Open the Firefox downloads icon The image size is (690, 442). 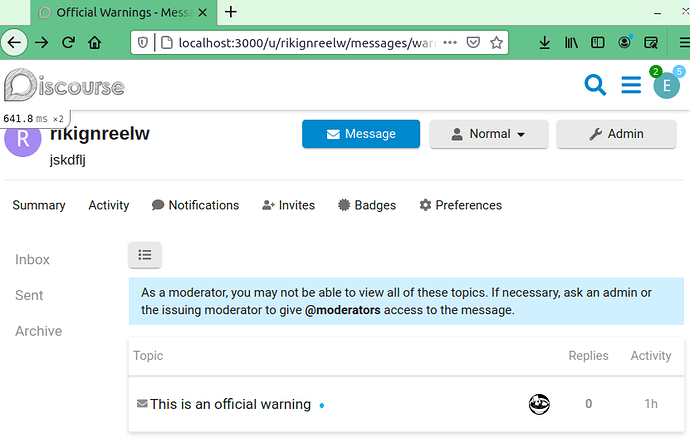click(x=544, y=43)
